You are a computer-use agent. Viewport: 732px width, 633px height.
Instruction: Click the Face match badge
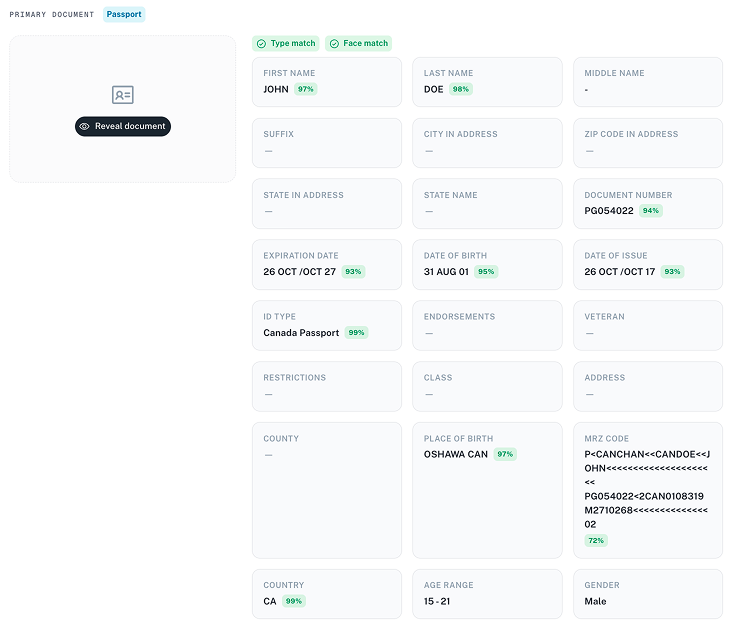pyautogui.click(x=359, y=43)
